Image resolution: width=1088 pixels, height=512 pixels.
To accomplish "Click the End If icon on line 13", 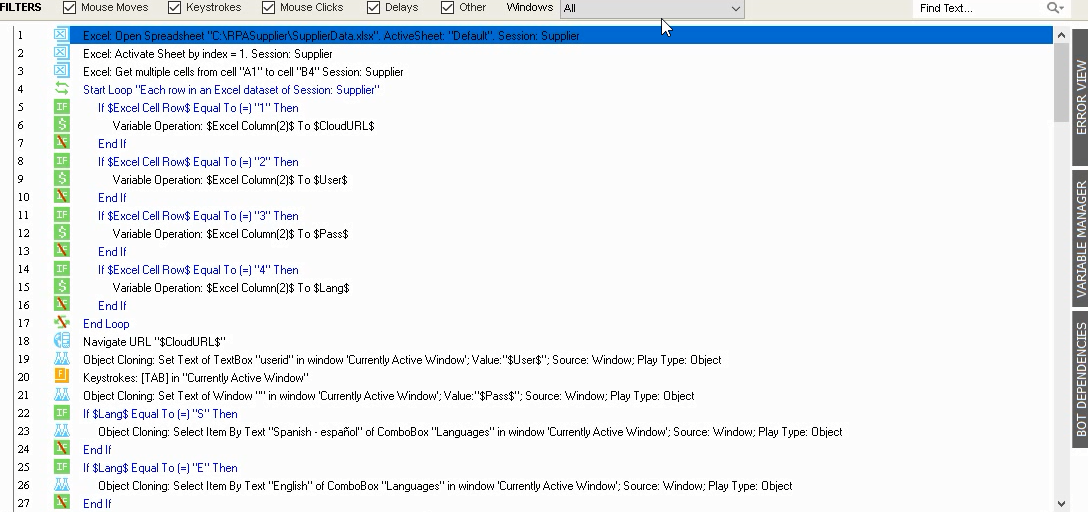I will point(61,251).
